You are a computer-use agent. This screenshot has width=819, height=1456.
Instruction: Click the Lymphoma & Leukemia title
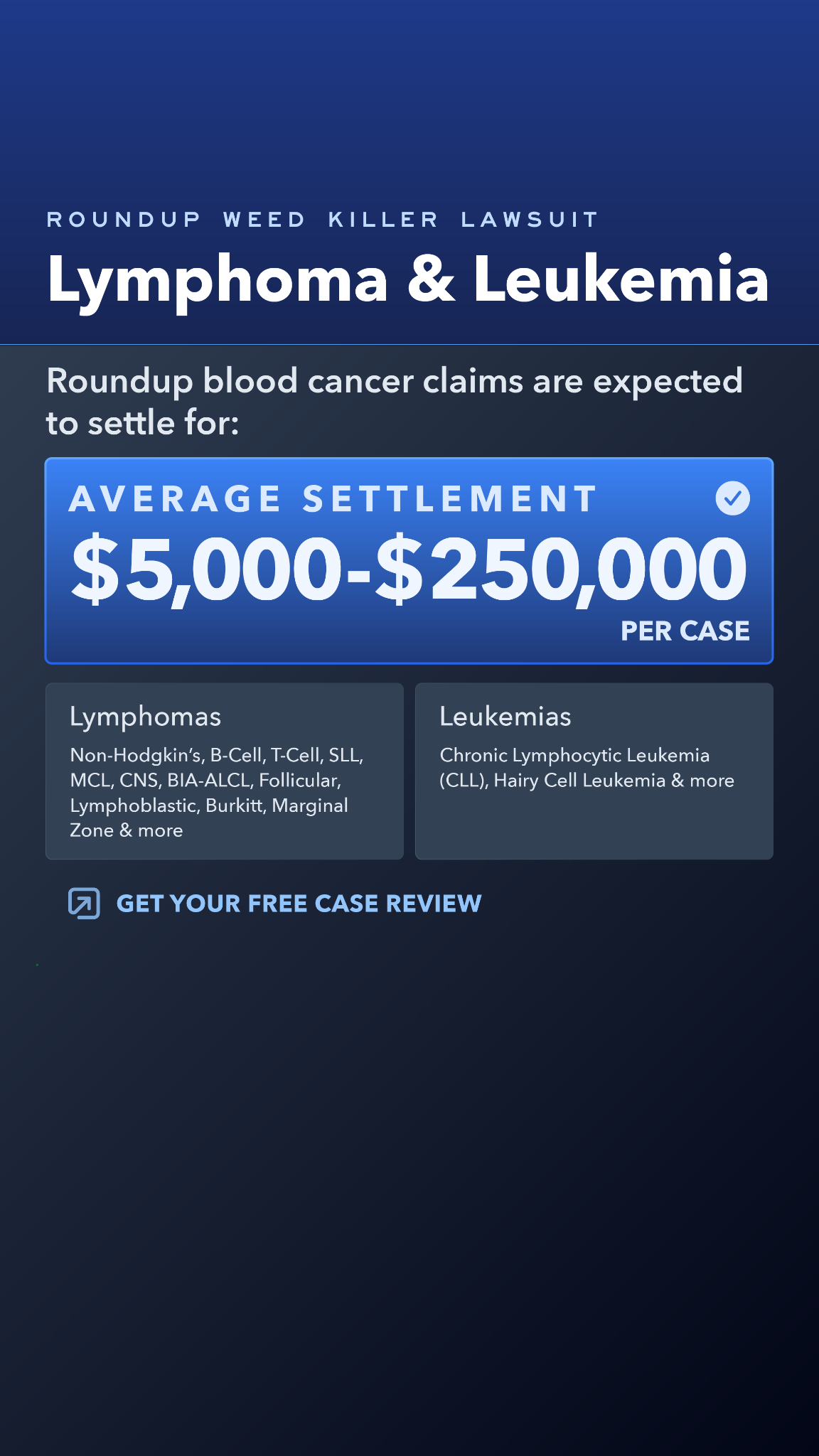(x=408, y=280)
